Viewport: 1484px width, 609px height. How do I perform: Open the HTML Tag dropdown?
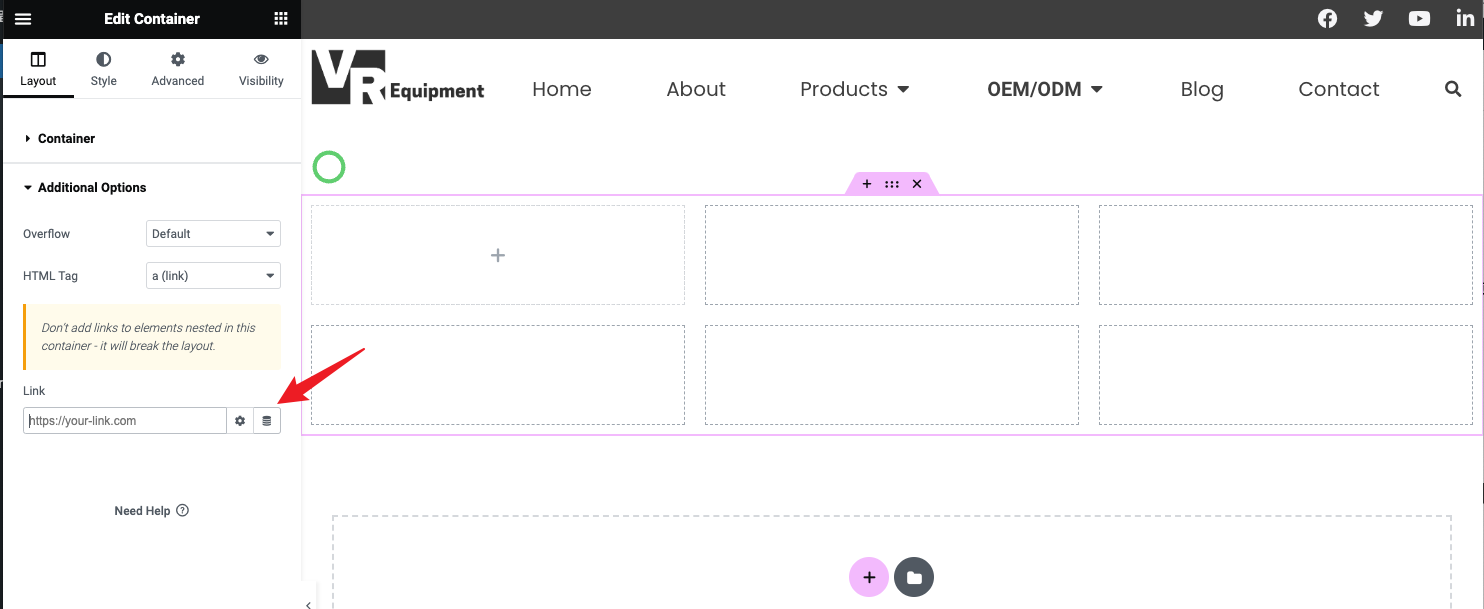pos(213,276)
